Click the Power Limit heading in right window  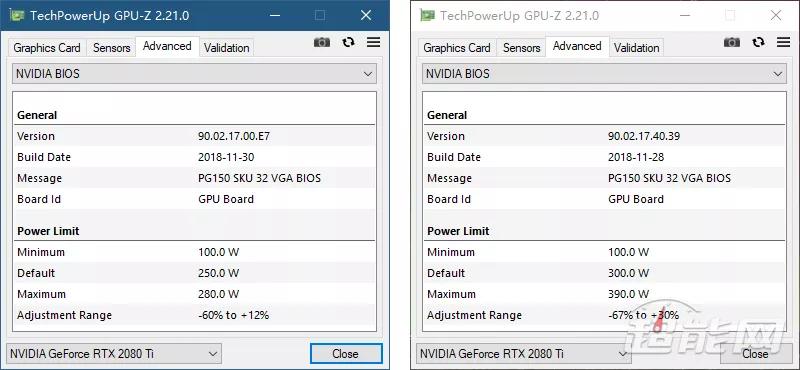coord(458,231)
